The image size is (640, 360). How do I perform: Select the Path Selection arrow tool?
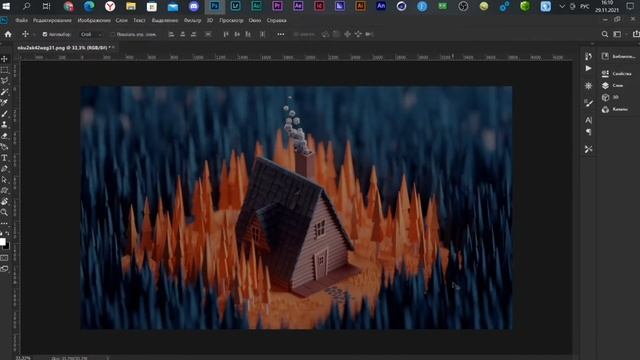pos(4,180)
